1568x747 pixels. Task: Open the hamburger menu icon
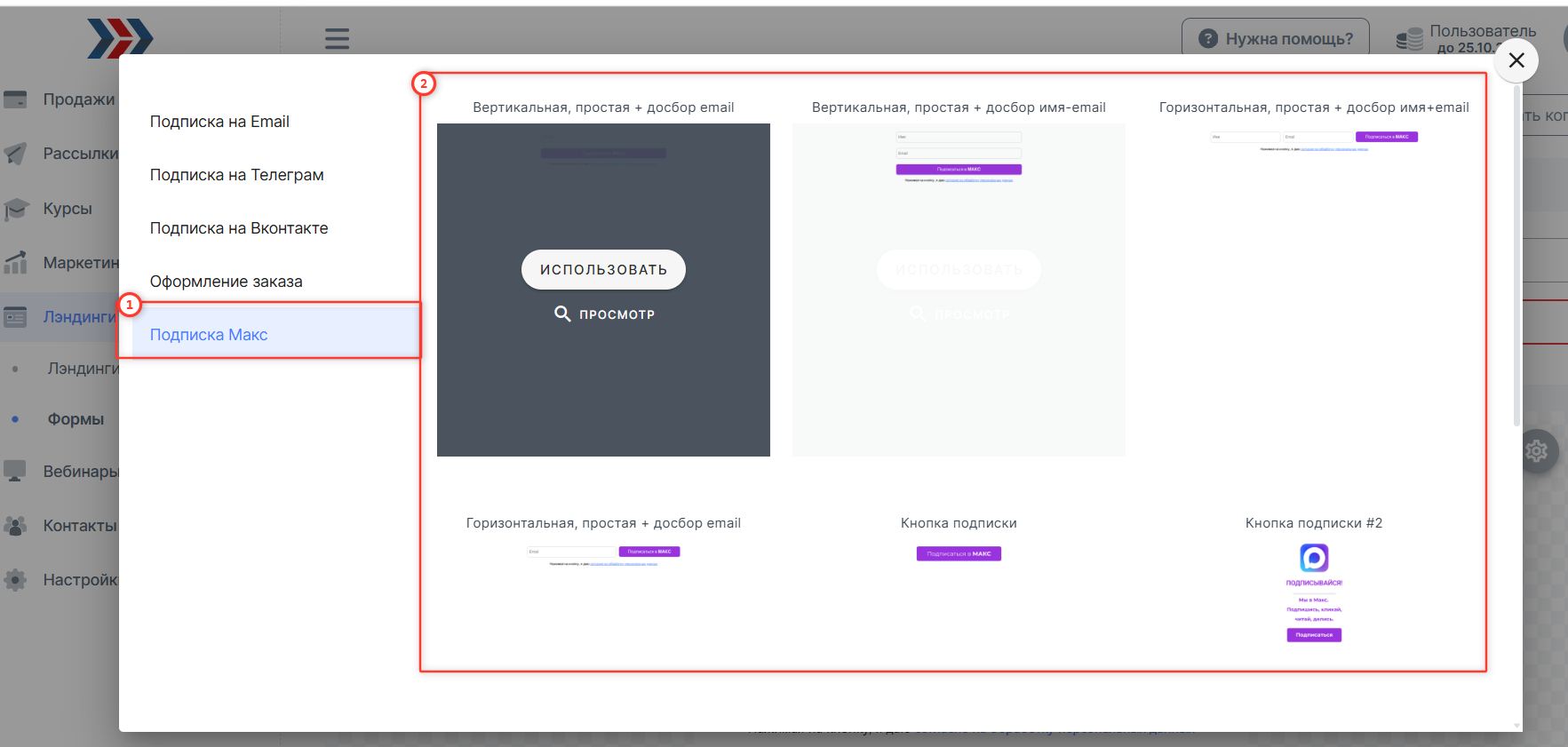tap(337, 38)
